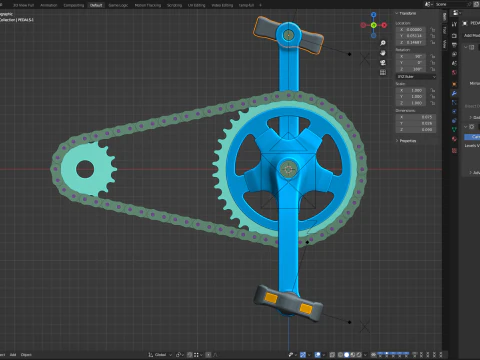Toggle snapping in the viewport header
This screenshot has height=360, width=480.
pos(190,355)
